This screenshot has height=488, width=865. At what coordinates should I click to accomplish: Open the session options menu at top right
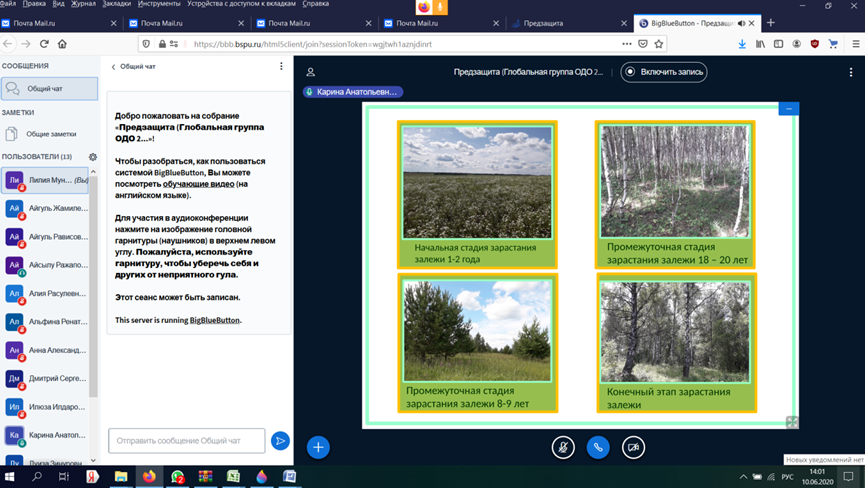point(851,72)
